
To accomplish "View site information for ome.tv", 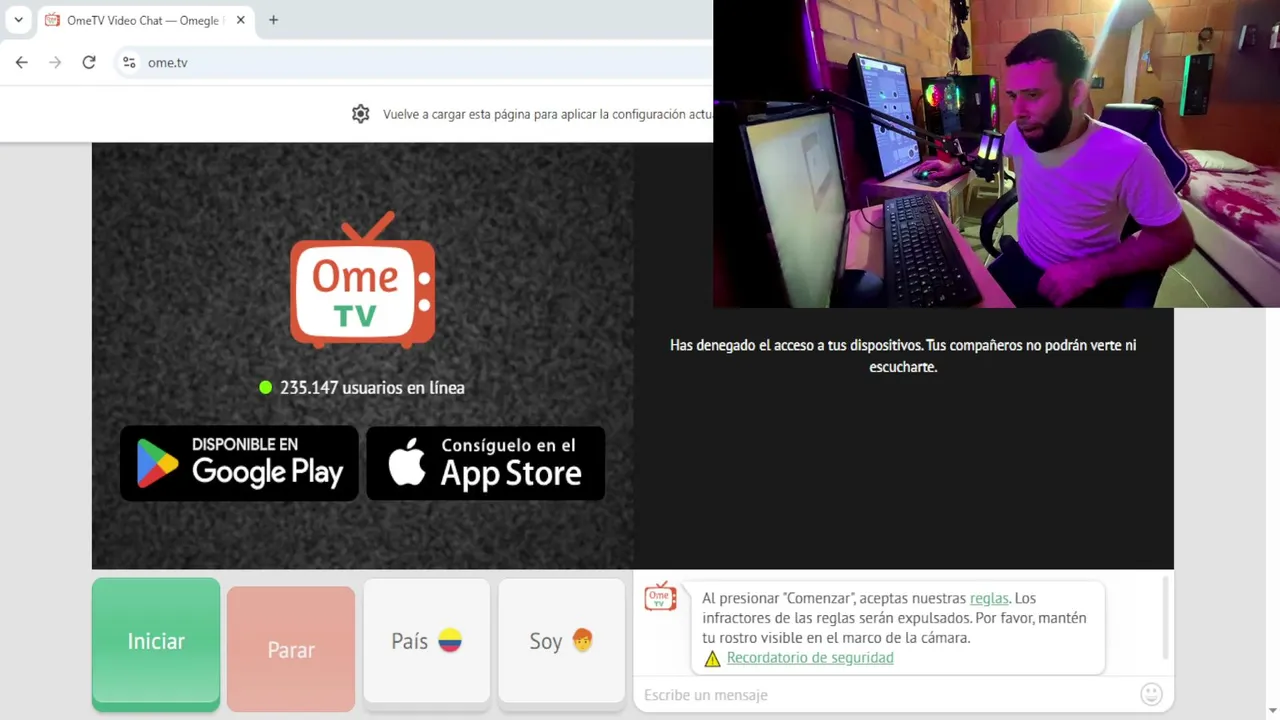I will click(129, 62).
